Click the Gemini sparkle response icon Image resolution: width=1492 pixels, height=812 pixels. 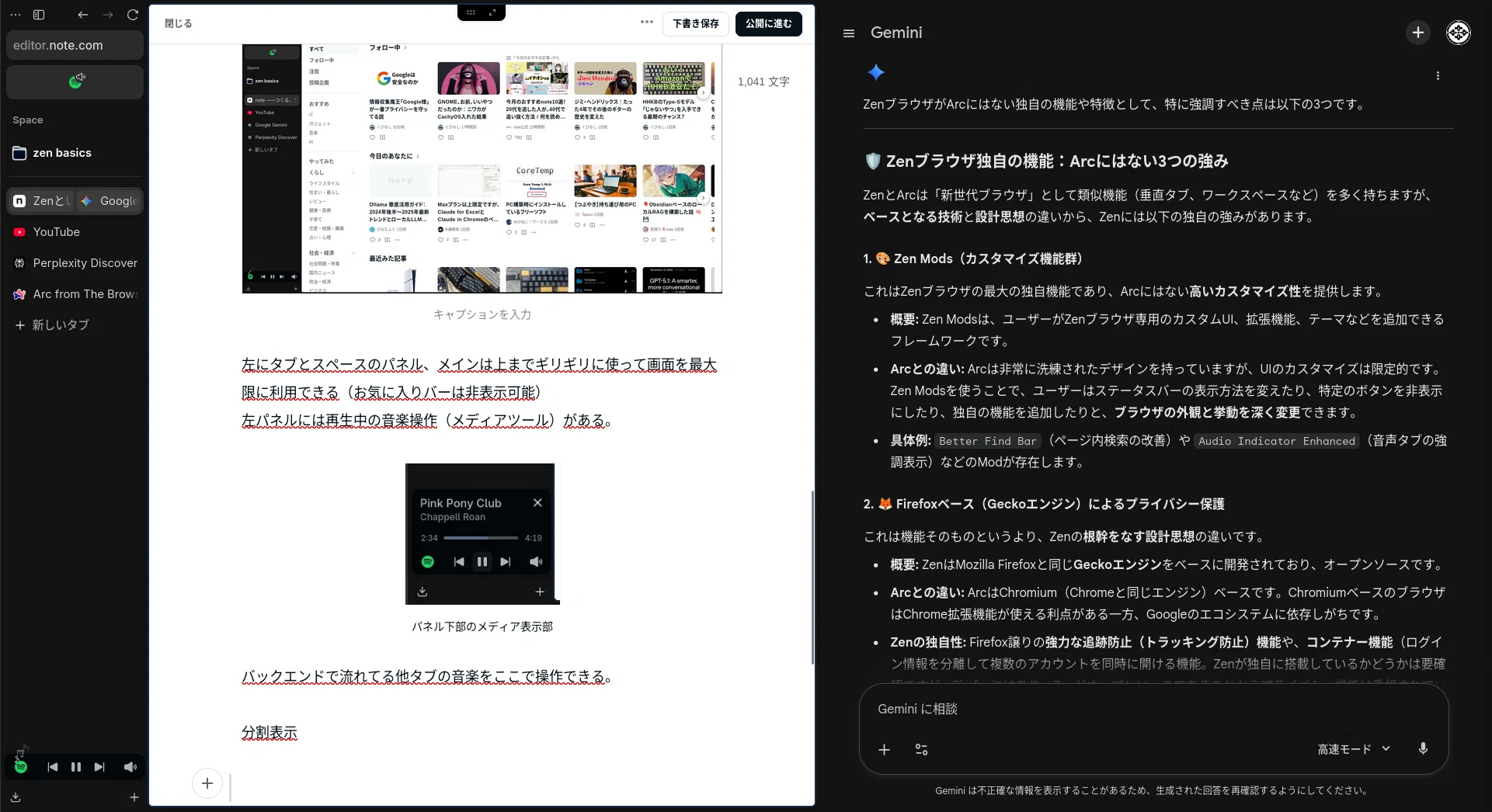[x=875, y=72]
